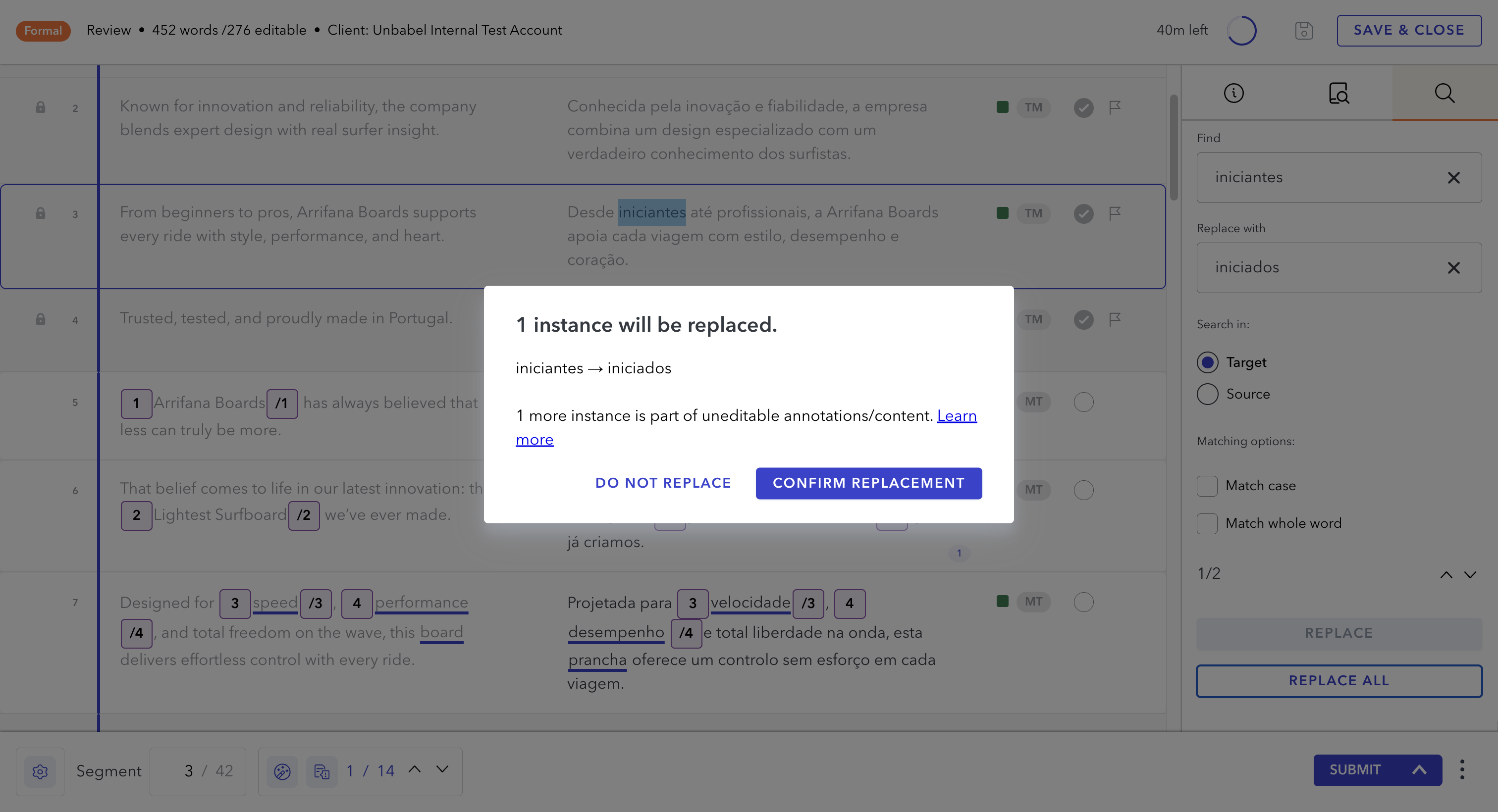Click the Learn more link

[957, 416]
